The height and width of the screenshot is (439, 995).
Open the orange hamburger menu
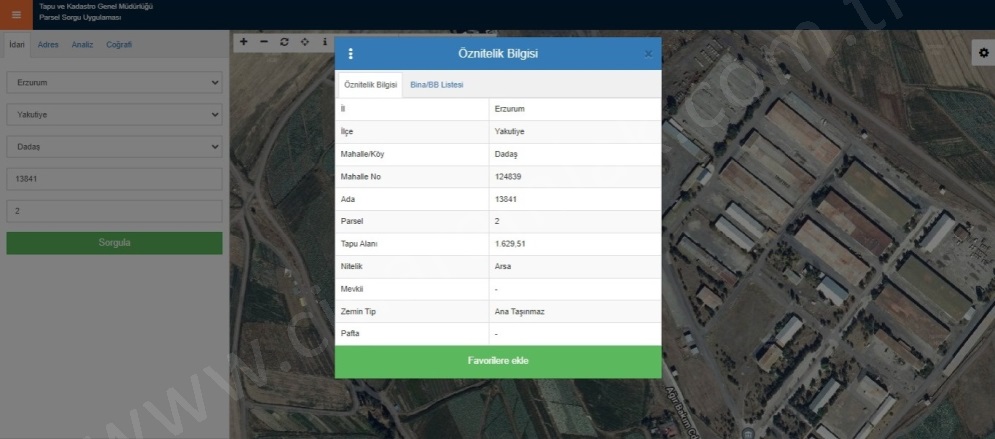tap(16, 14)
